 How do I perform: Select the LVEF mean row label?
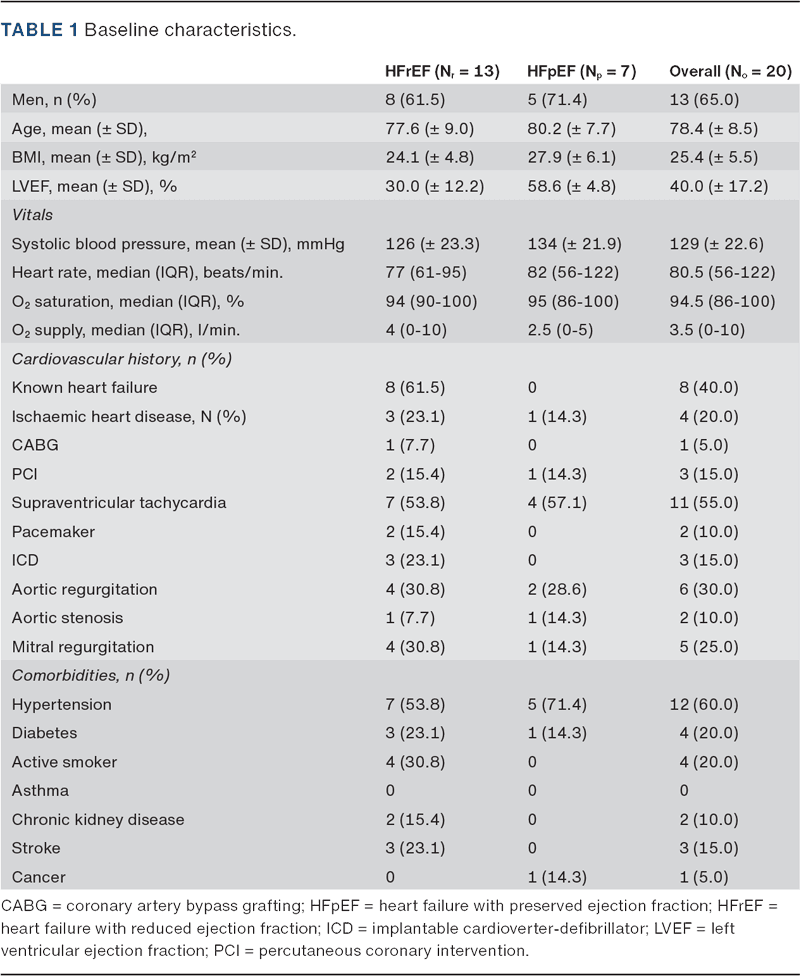[x=87, y=186]
